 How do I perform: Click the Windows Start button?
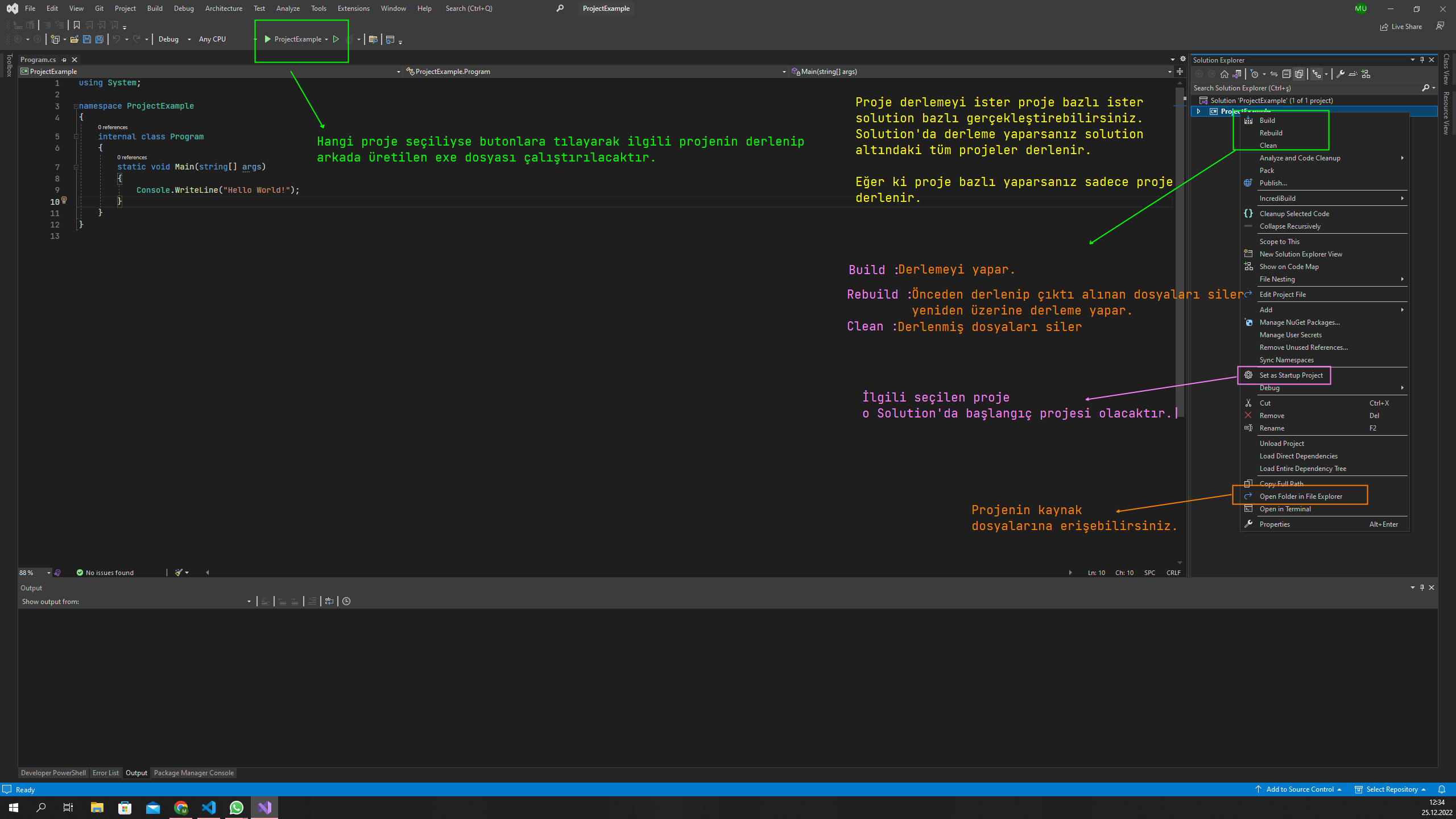14,808
